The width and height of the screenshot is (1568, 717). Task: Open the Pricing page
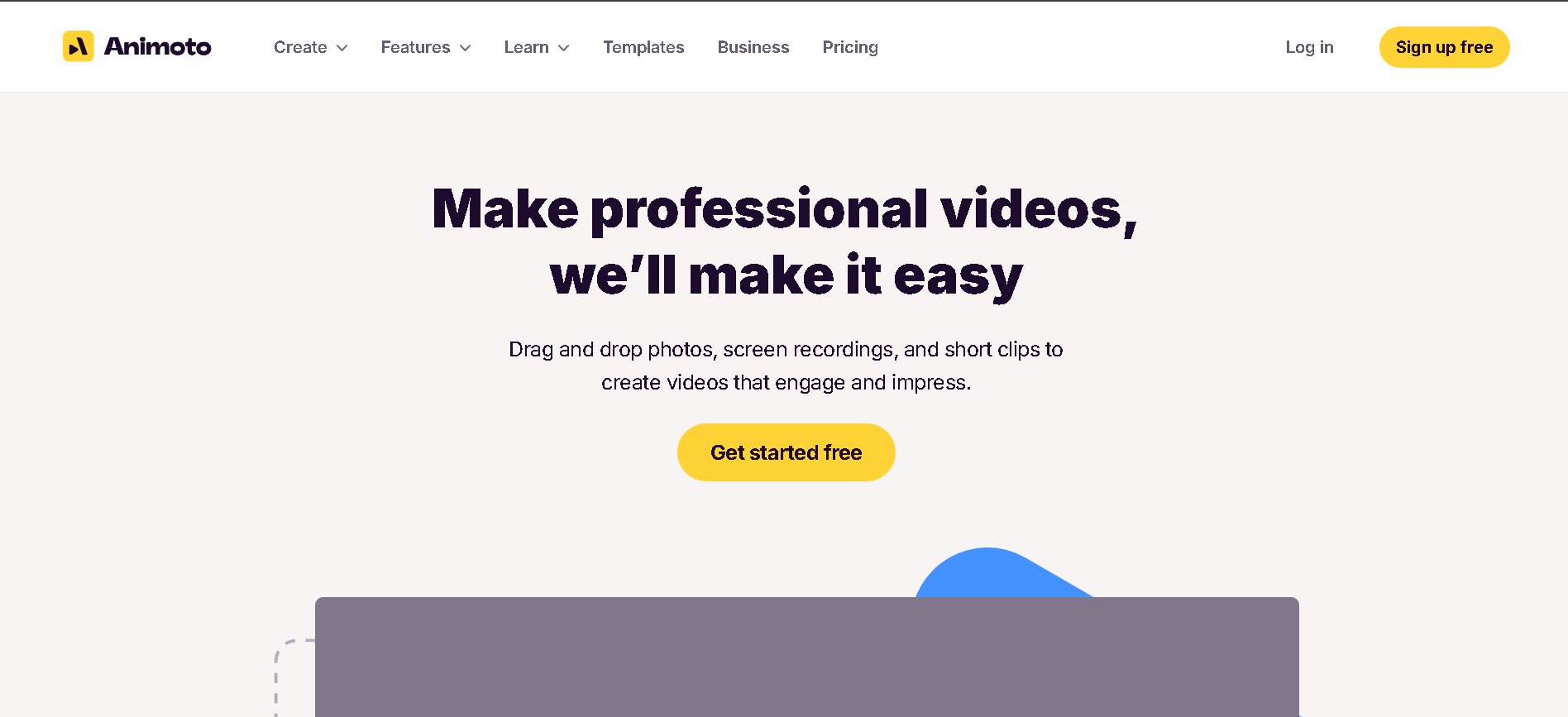point(850,47)
